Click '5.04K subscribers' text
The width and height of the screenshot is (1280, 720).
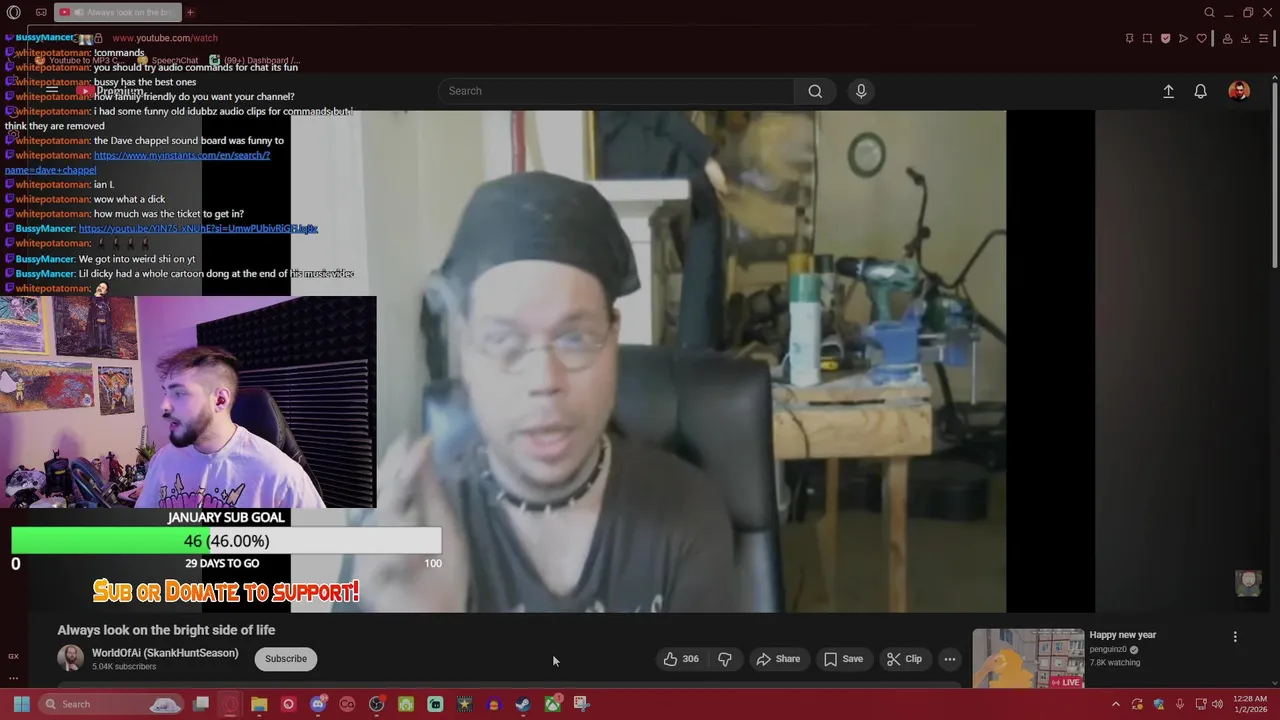click(124, 667)
